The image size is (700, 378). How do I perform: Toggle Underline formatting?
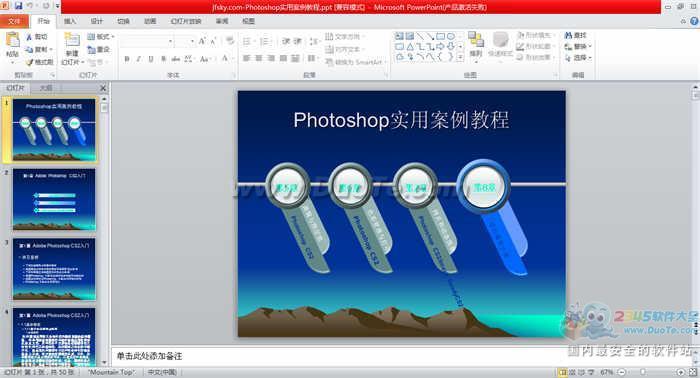pyautogui.click(x=151, y=58)
